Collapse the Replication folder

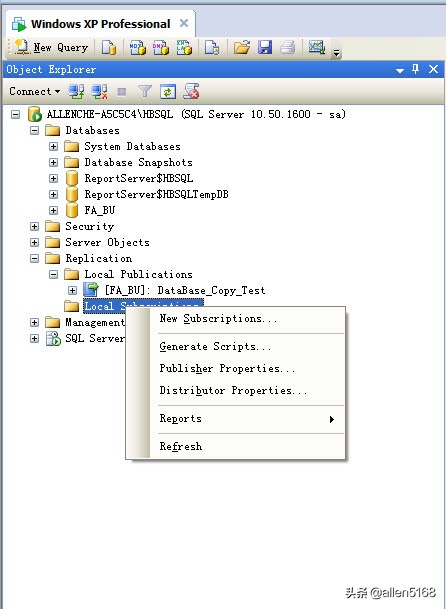(35, 258)
